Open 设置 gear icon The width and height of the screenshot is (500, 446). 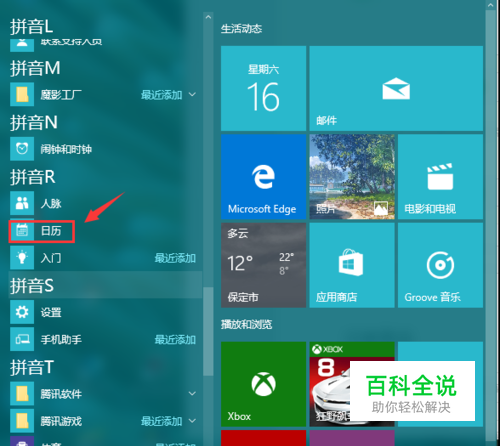22,312
